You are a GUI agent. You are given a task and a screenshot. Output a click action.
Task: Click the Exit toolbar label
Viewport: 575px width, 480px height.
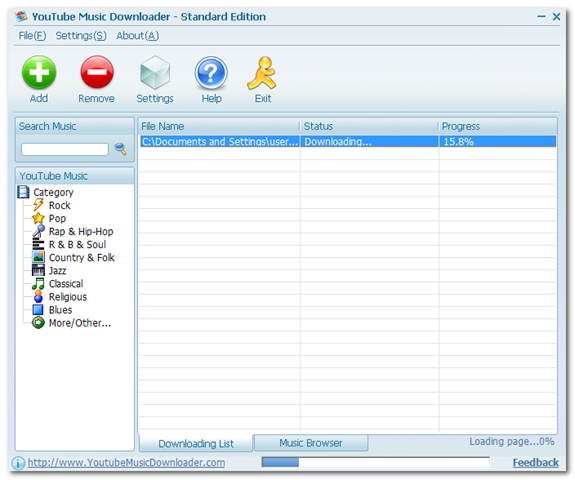[263, 99]
